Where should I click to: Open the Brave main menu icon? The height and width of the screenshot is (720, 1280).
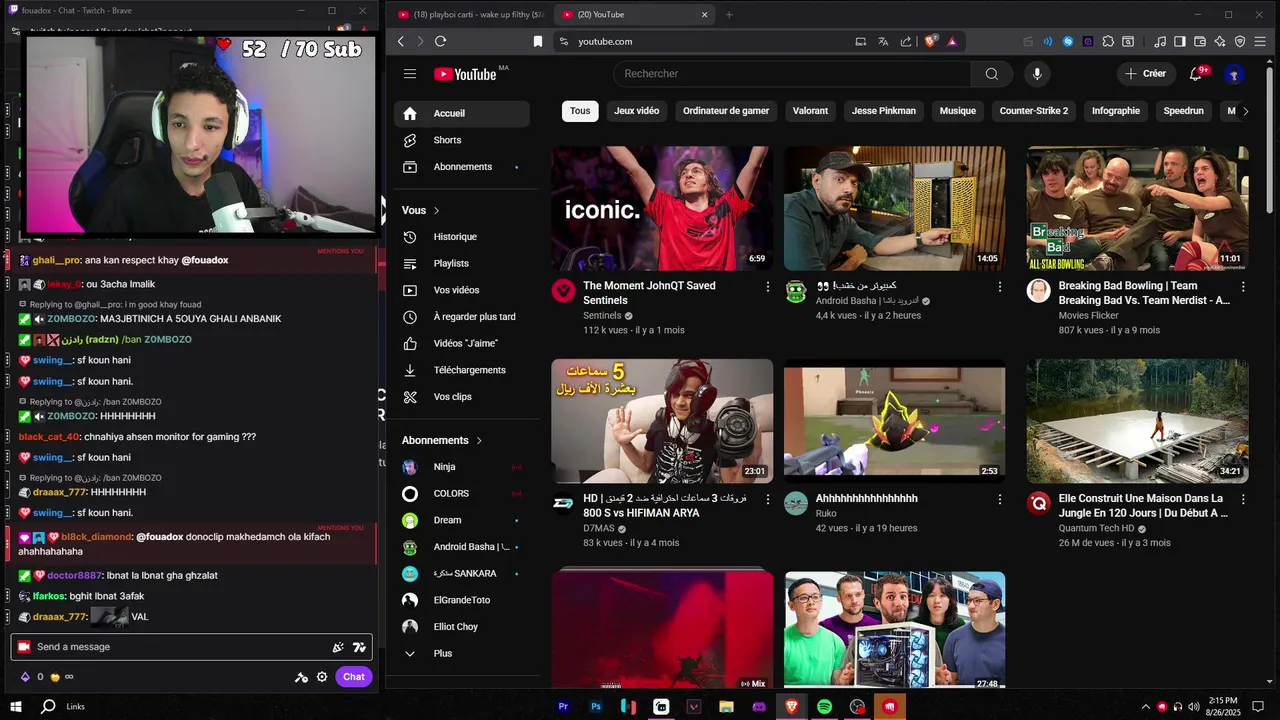point(1260,41)
